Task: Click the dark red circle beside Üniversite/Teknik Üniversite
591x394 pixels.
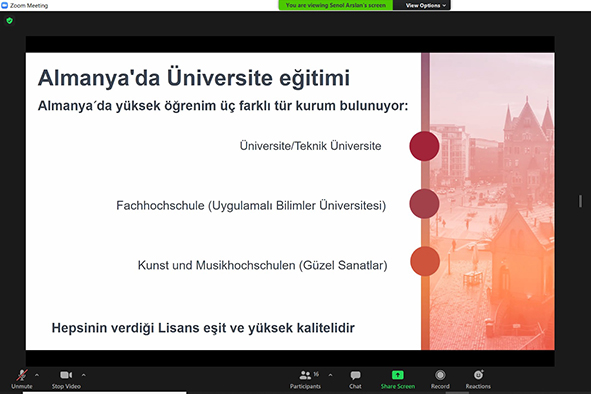Action: coord(424,146)
